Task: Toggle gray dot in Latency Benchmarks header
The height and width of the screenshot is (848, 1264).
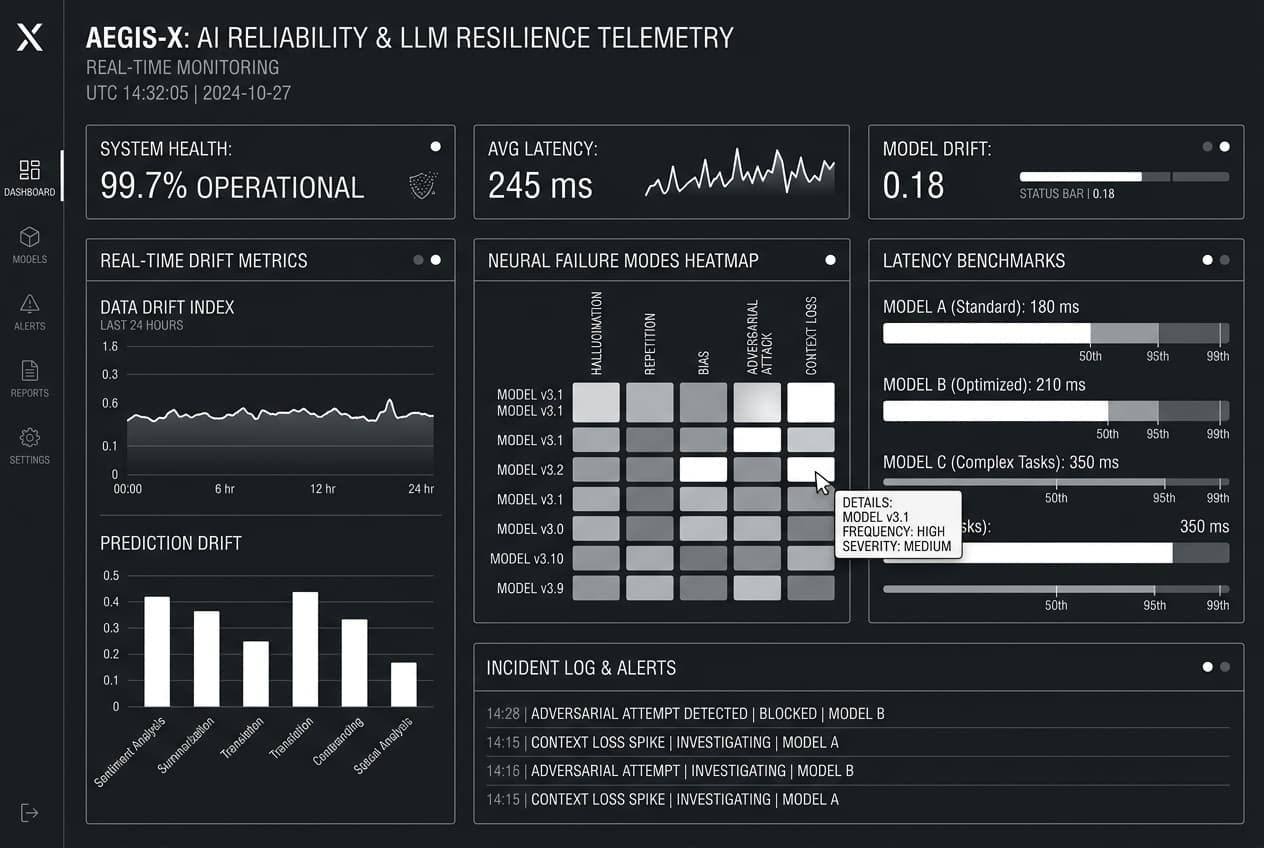Action: click(x=1225, y=260)
